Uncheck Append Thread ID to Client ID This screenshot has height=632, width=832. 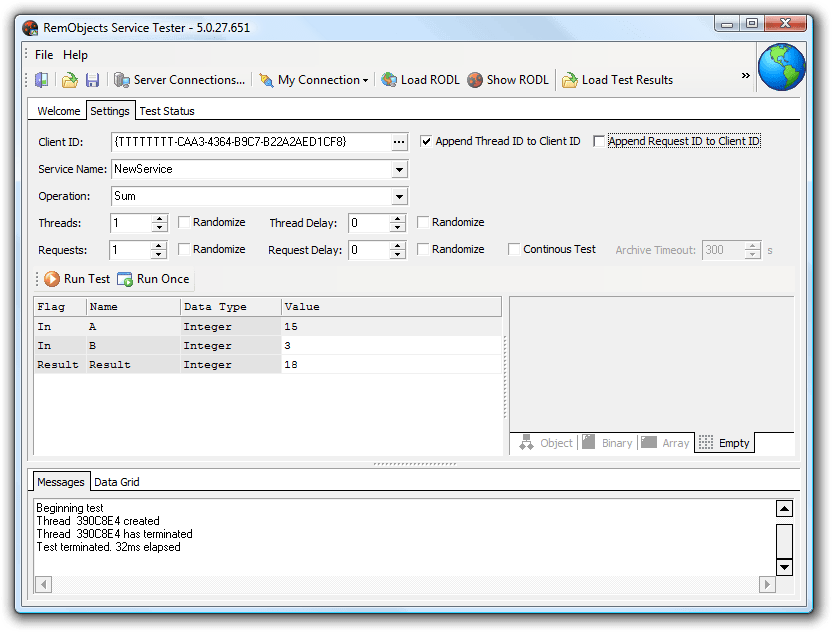426,141
